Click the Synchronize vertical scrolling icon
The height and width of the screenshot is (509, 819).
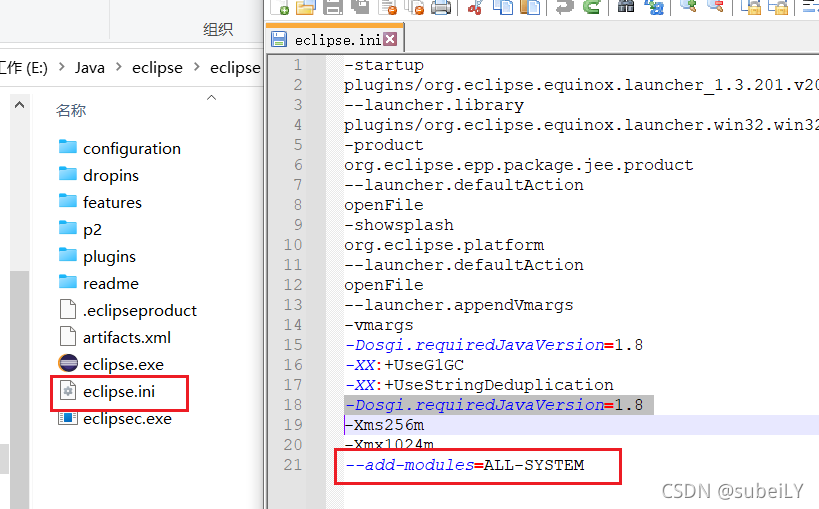click(x=753, y=7)
